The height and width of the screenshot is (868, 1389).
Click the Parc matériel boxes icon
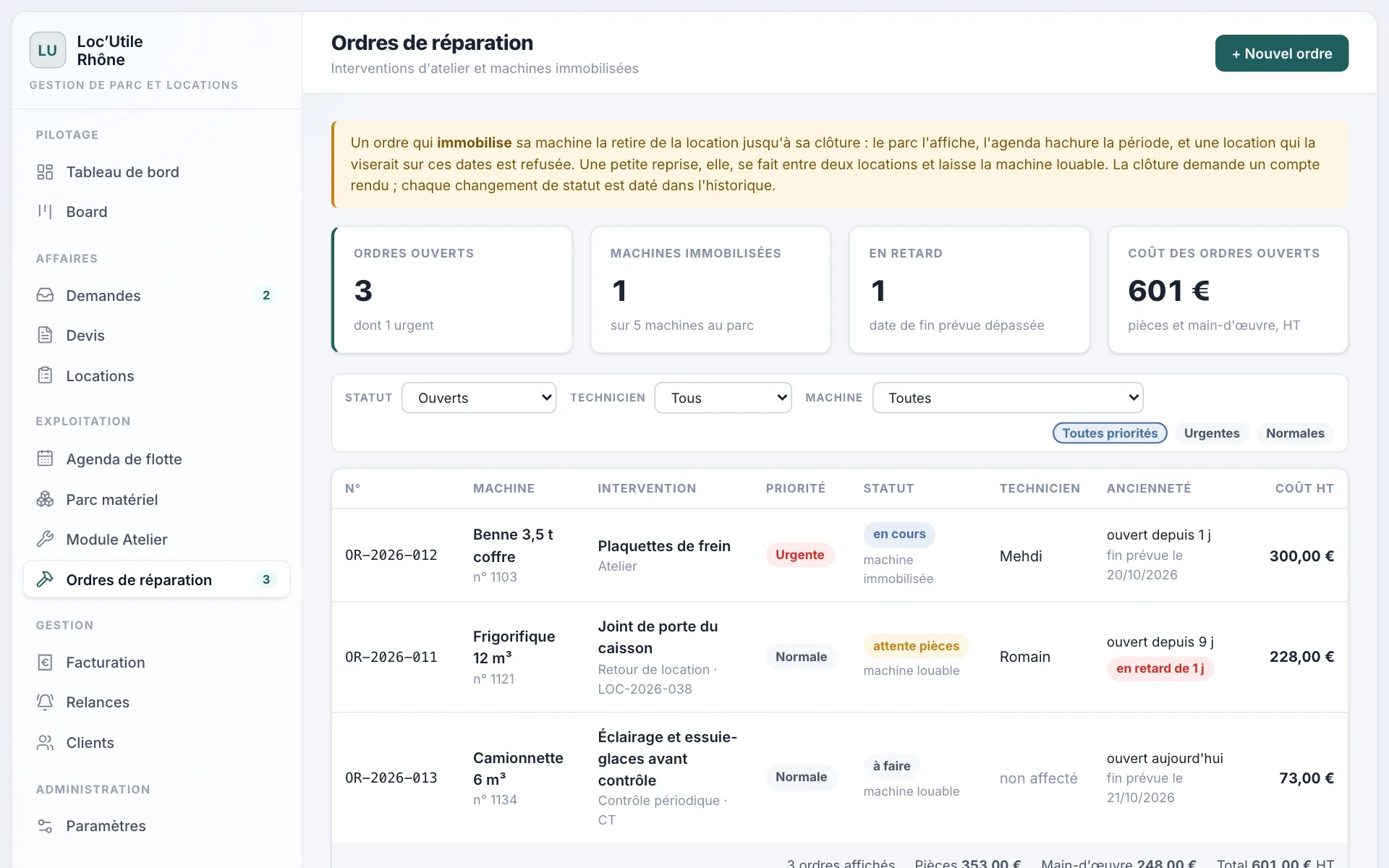pos(45,499)
